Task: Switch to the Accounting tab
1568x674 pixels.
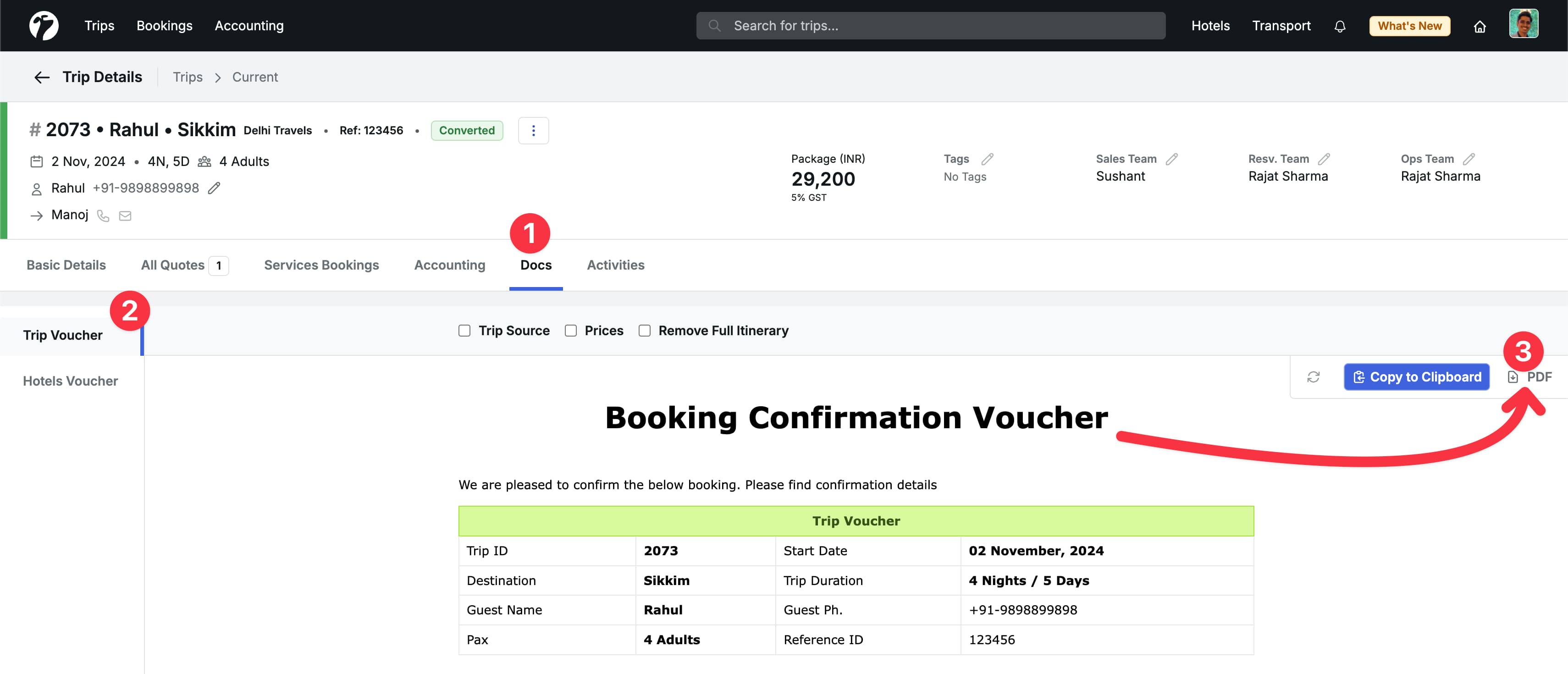Action: point(449,265)
